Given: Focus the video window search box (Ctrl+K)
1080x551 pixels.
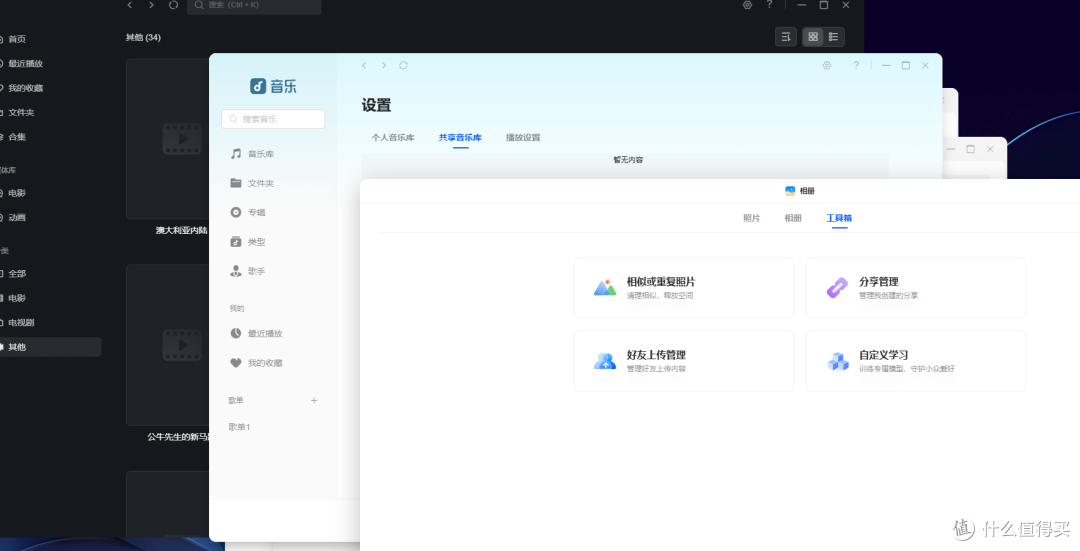Looking at the screenshot, I should [x=254, y=6].
